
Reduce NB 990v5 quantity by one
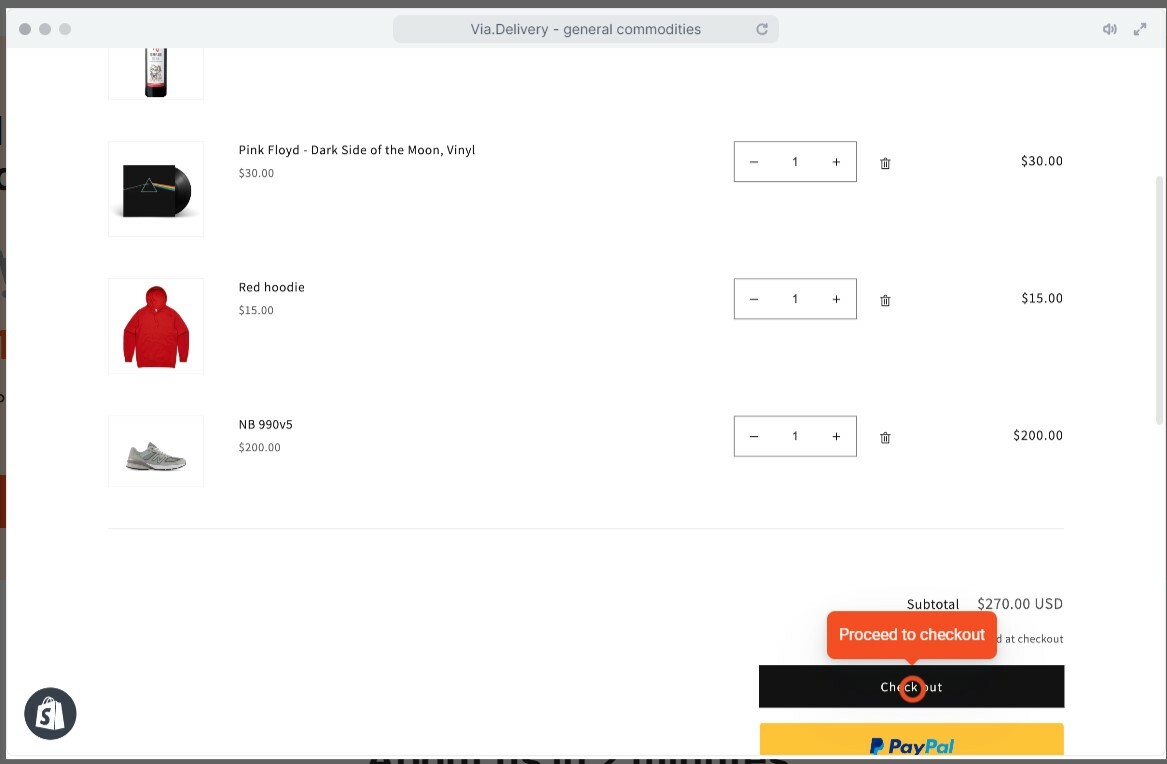tap(754, 436)
